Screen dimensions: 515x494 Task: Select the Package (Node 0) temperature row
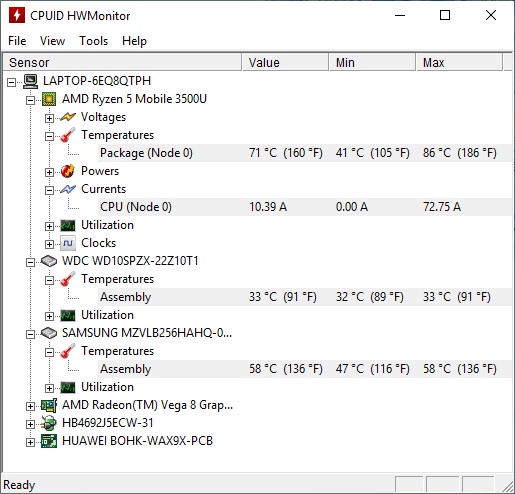(x=305, y=153)
